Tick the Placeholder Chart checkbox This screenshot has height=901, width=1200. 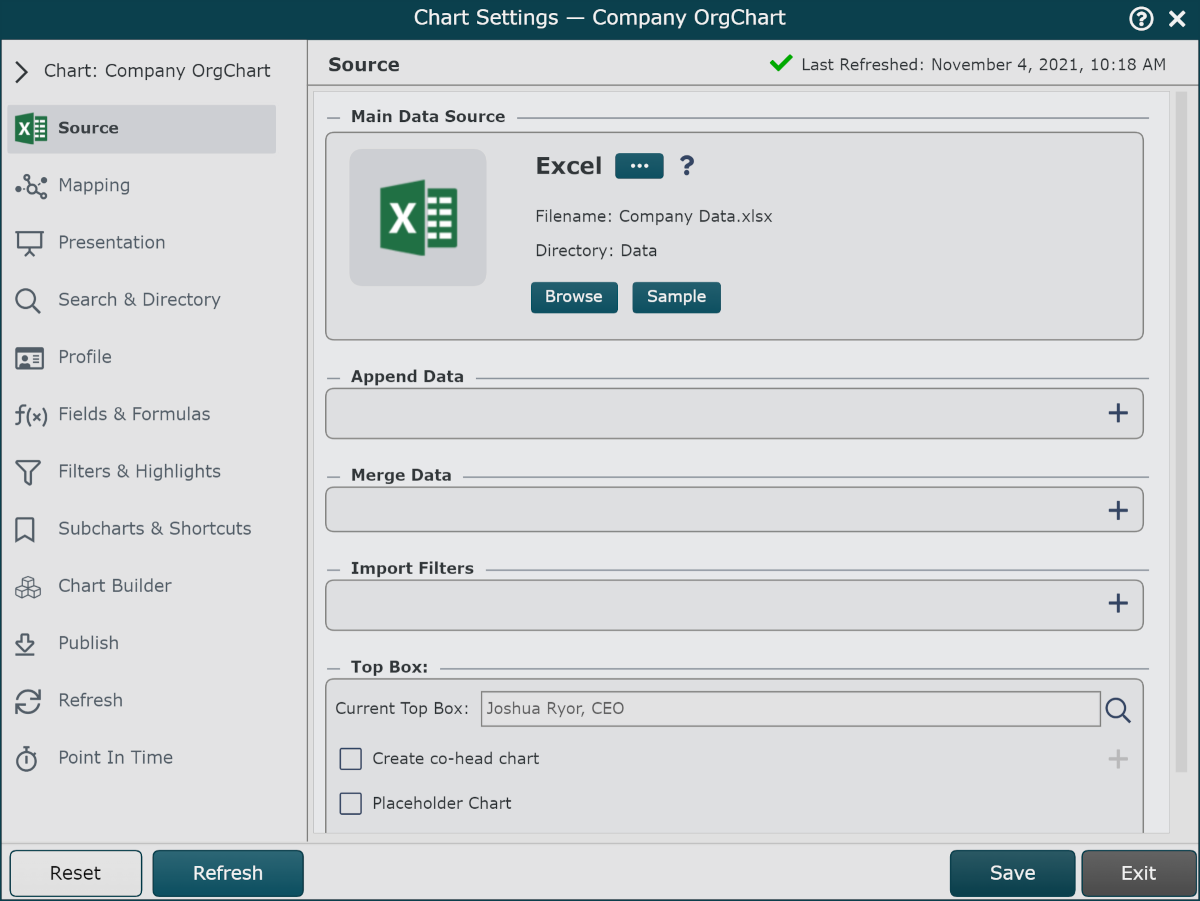click(x=350, y=803)
